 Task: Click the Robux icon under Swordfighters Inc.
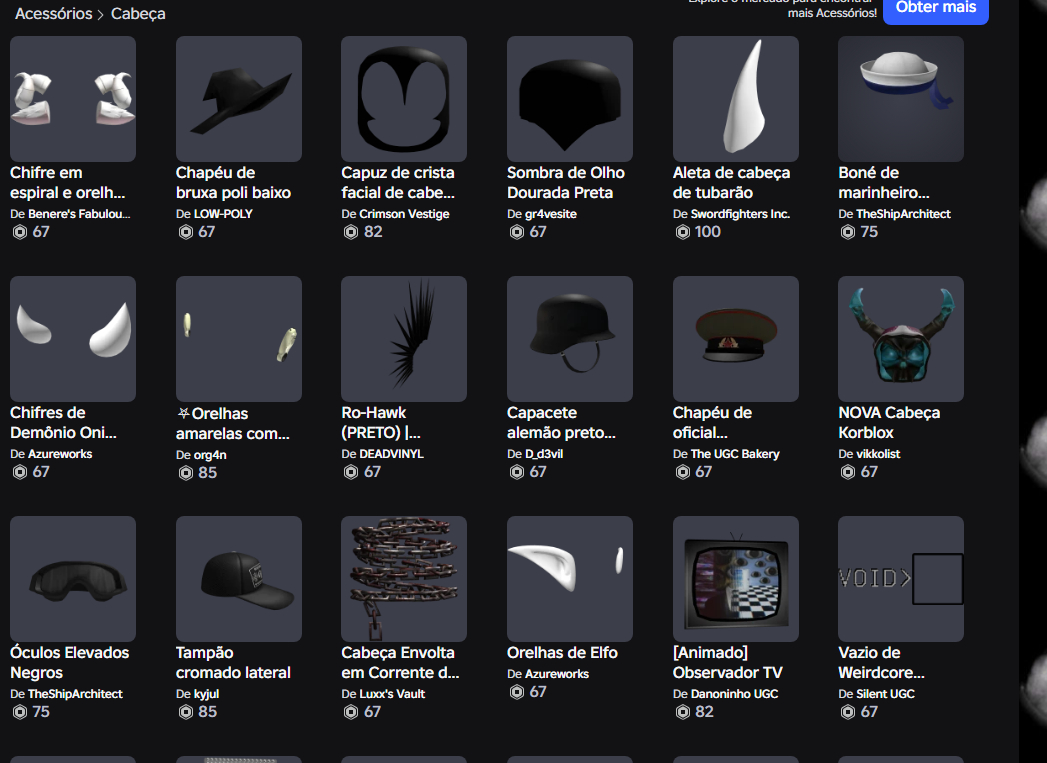click(x=682, y=232)
